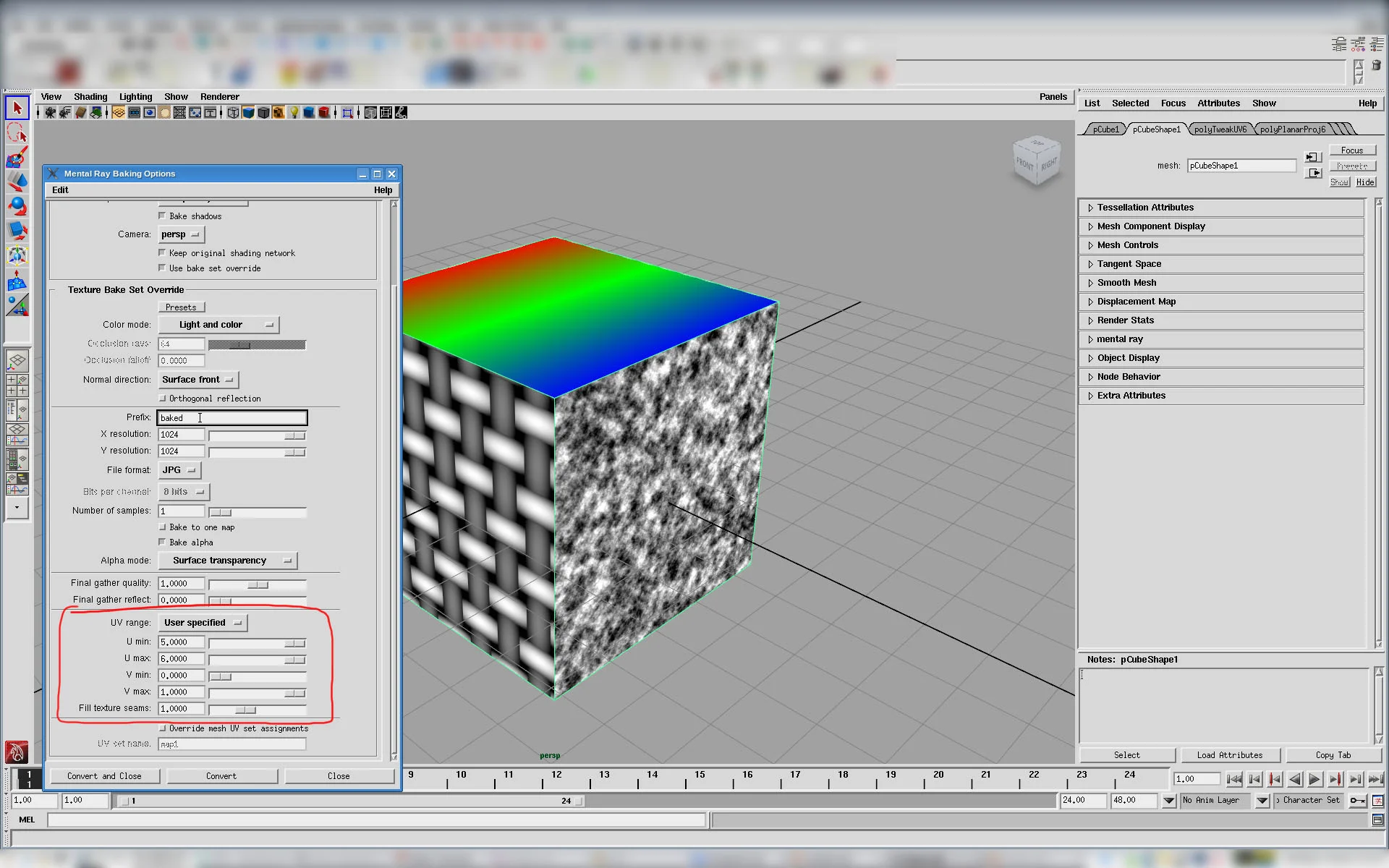Switch to single perspective view layout
Viewport: 1389px width, 868px height.
click(x=17, y=359)
